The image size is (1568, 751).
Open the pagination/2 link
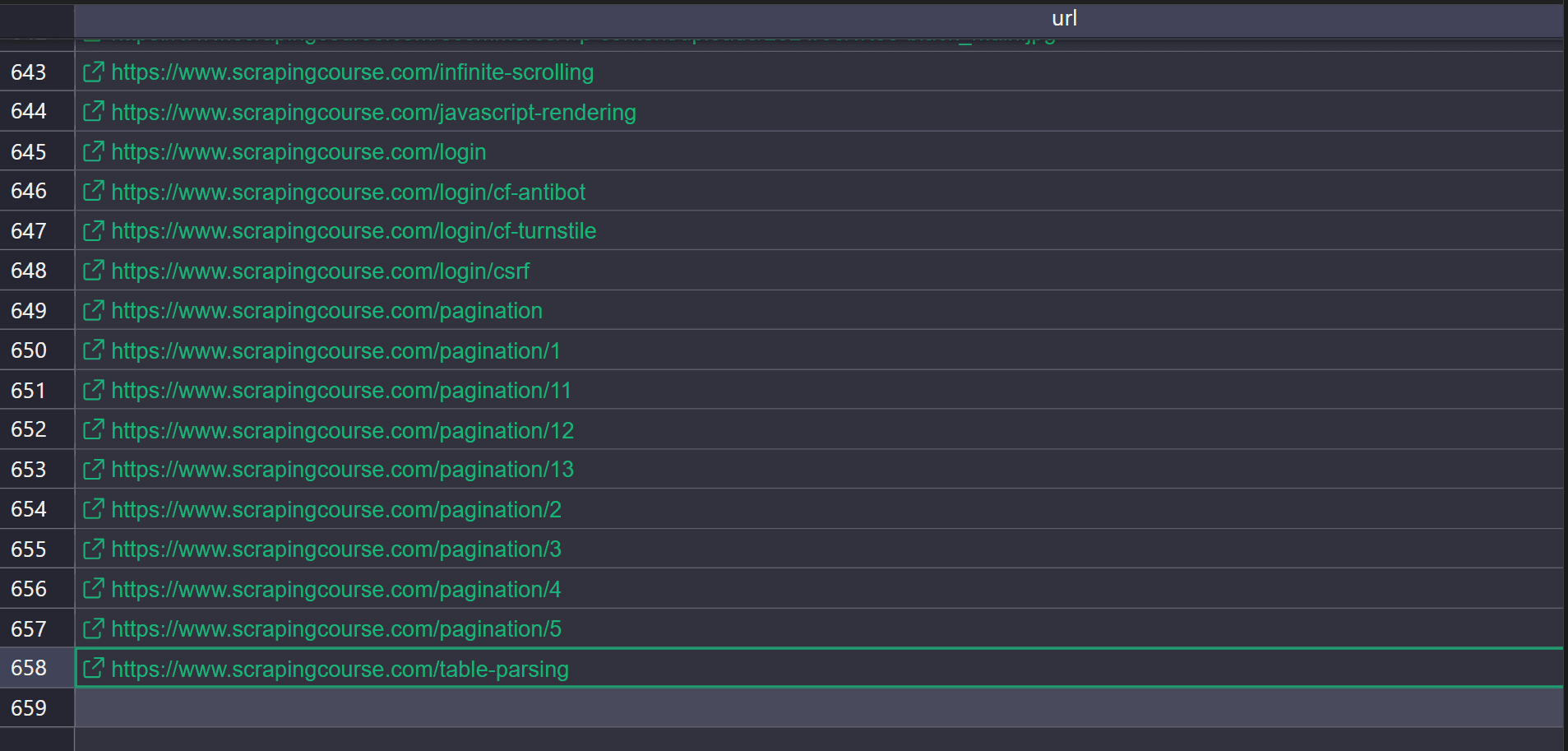coord(336,510)
